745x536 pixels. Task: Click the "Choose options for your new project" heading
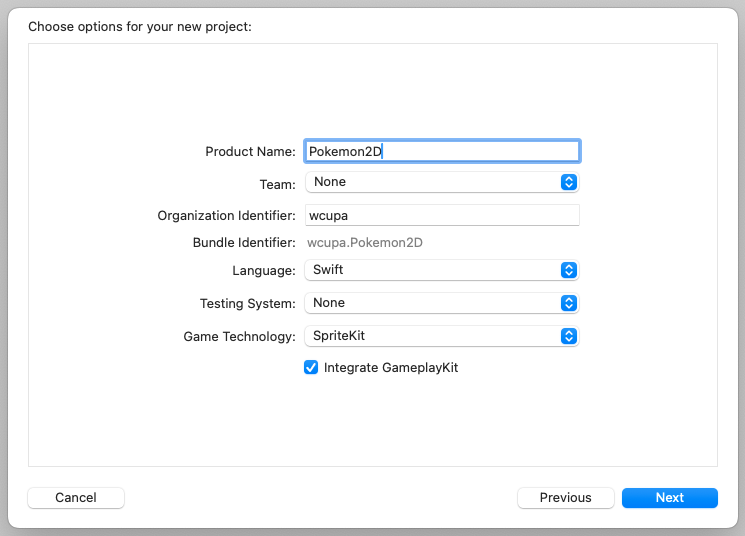(x=140, y=26)
